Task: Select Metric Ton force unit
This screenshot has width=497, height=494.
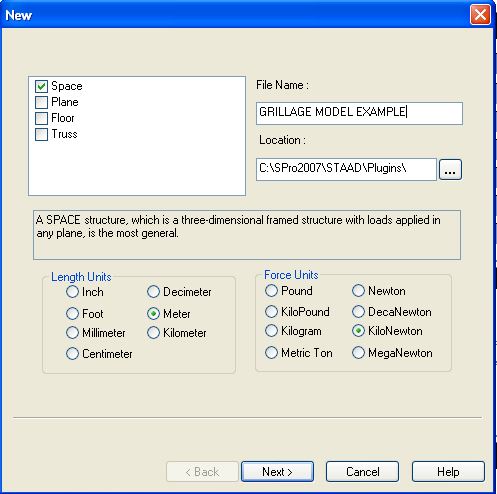Action: 271,352
